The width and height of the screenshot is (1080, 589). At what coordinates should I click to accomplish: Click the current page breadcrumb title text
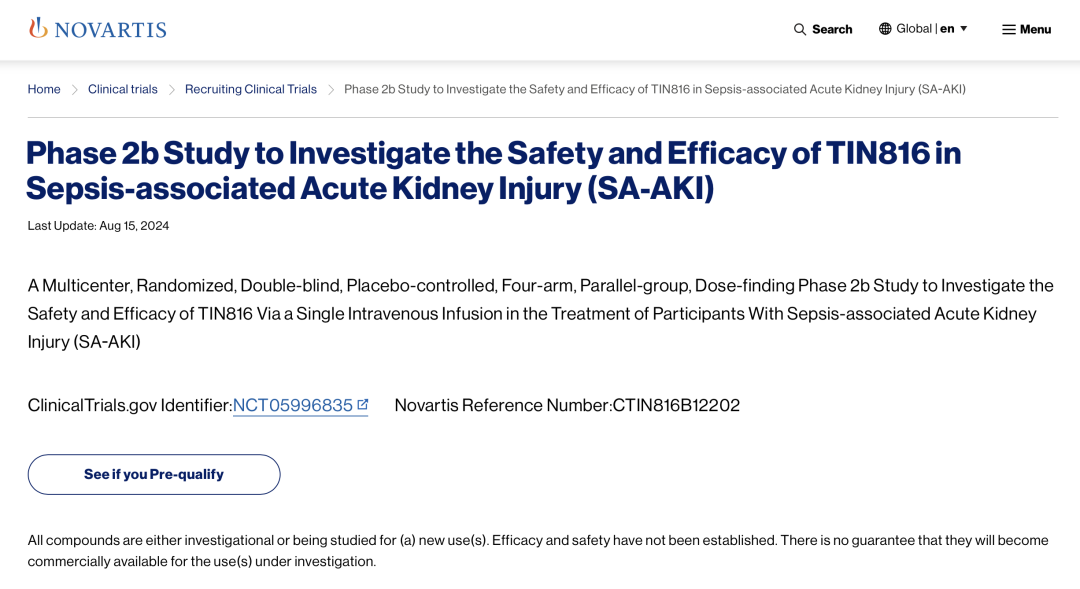(x=655, y=89)
